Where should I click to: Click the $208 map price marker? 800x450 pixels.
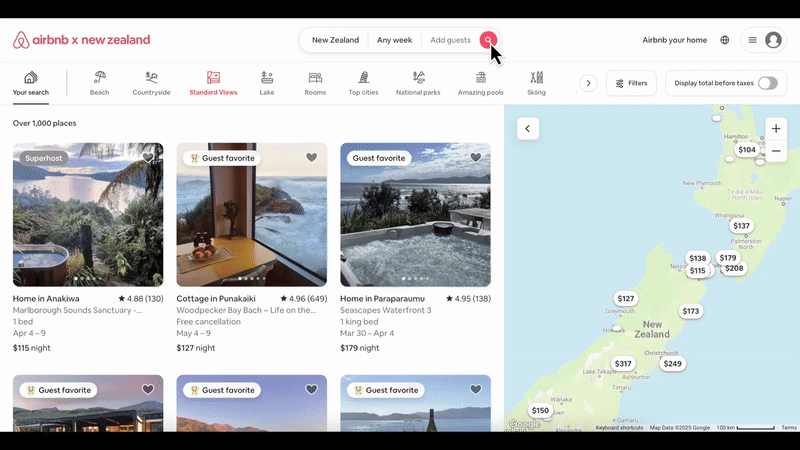coord(734,268)
